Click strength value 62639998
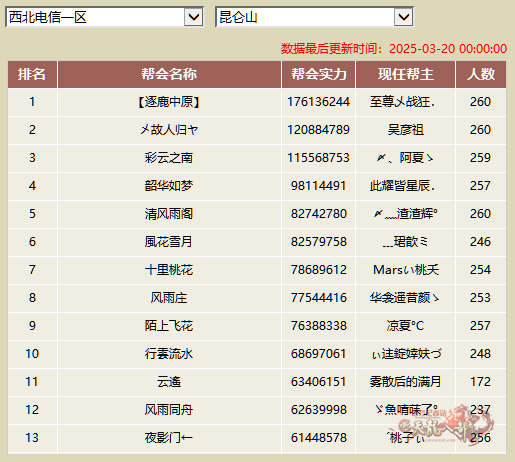 pos(319,410)
